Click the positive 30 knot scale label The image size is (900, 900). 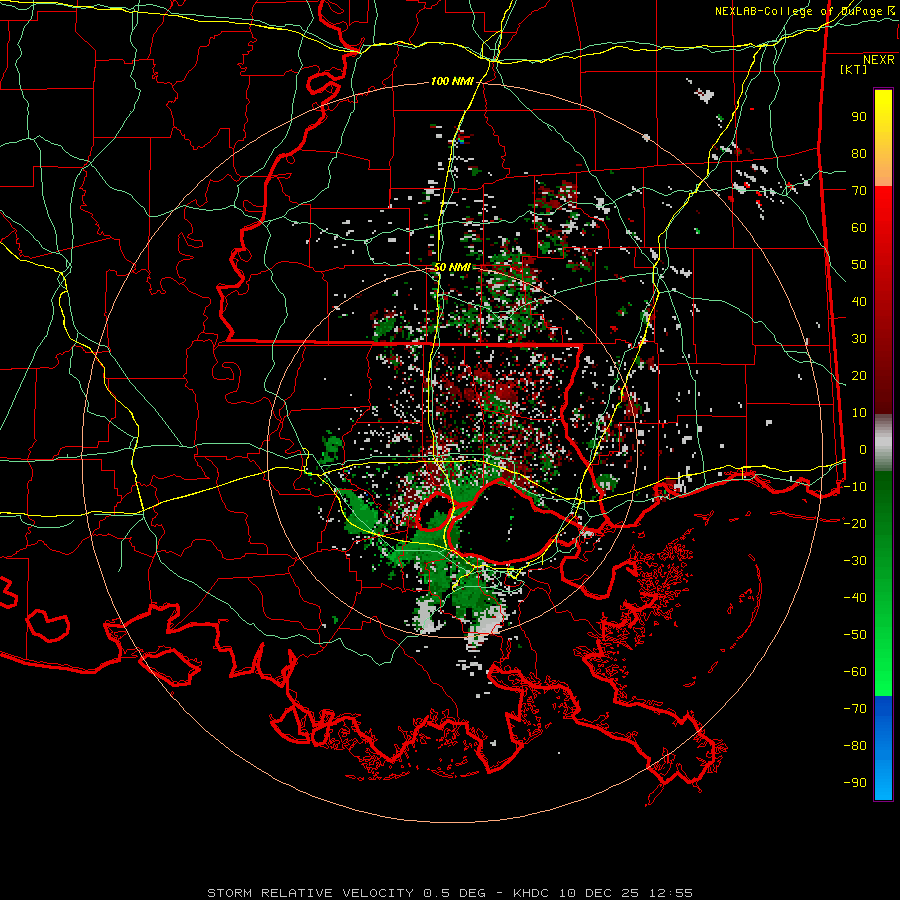(859, 339)
